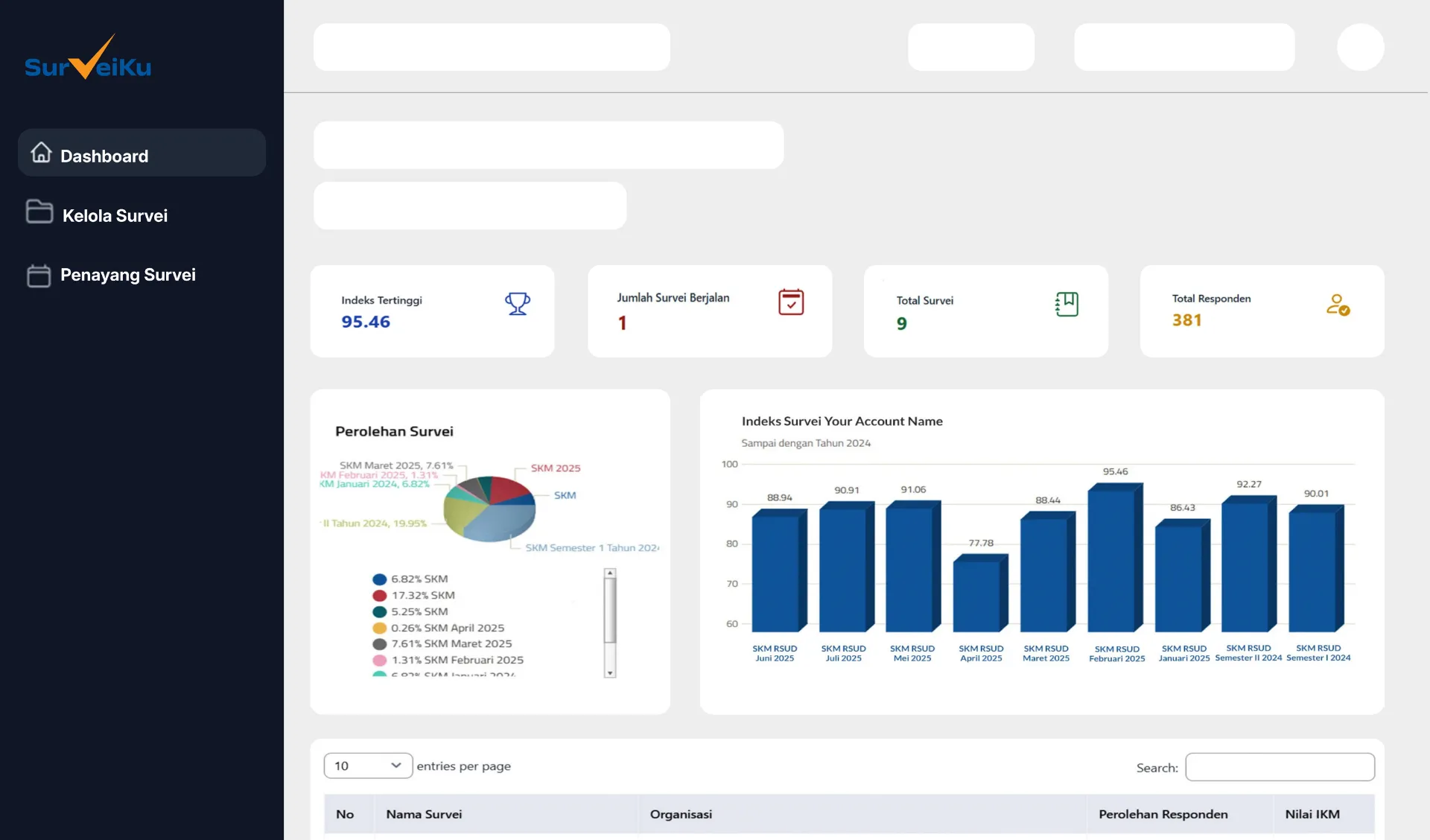Click the notebook icon in Total Survei card
The height and width of the screenshot is (840, 1430).
click(x=1067, y=304)
